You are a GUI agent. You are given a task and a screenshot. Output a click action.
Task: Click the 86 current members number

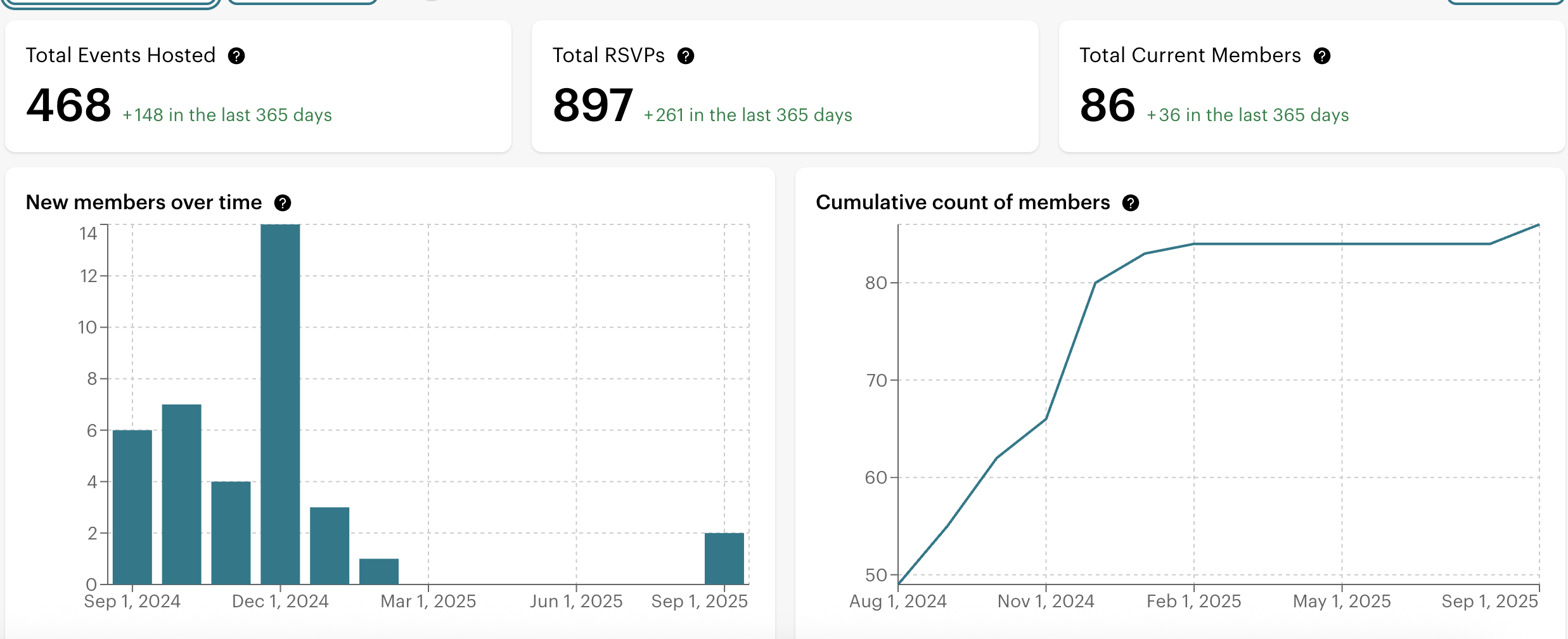pos(1107,105)
